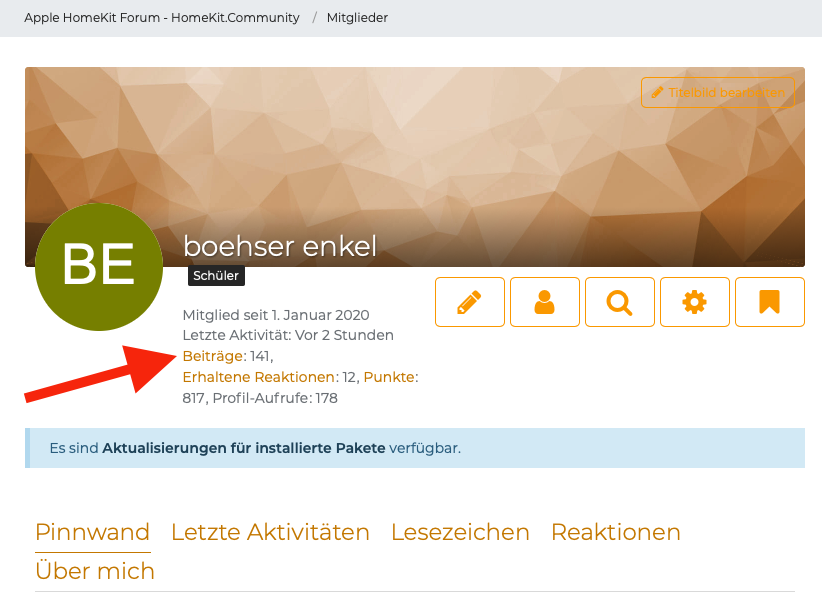The height and width of the screenshot is (615, 822).
Task: Go to Apple HomeKit Forum breadcrumb
Action: click(x=162, y=18)
